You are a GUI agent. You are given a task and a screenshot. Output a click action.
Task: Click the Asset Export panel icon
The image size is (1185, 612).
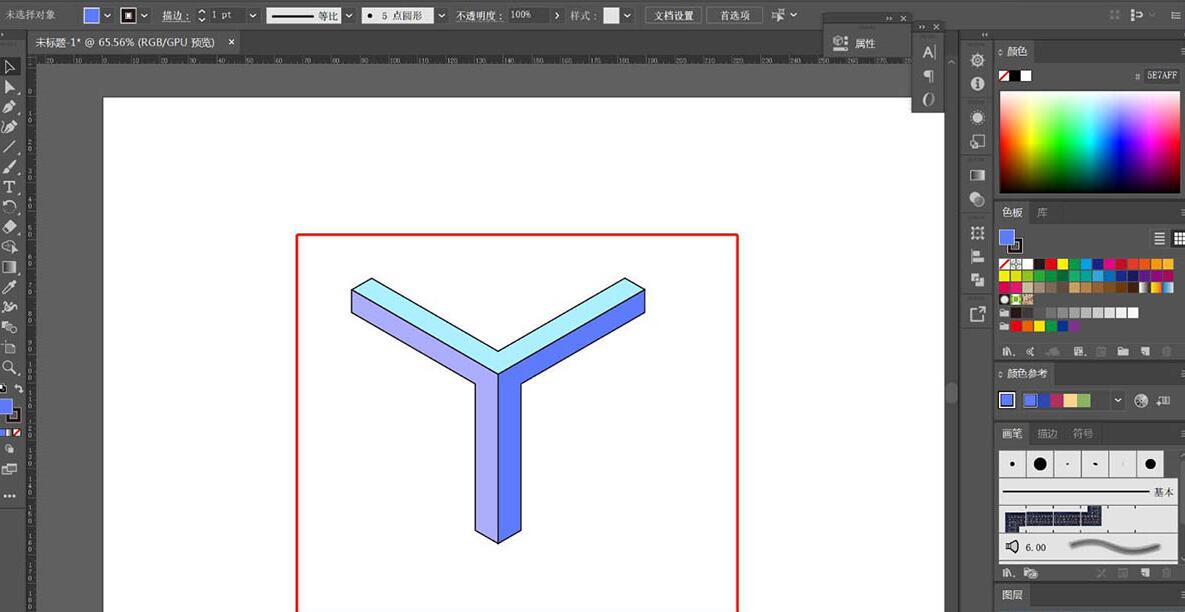pyautogui.click(x=977, y=314)
